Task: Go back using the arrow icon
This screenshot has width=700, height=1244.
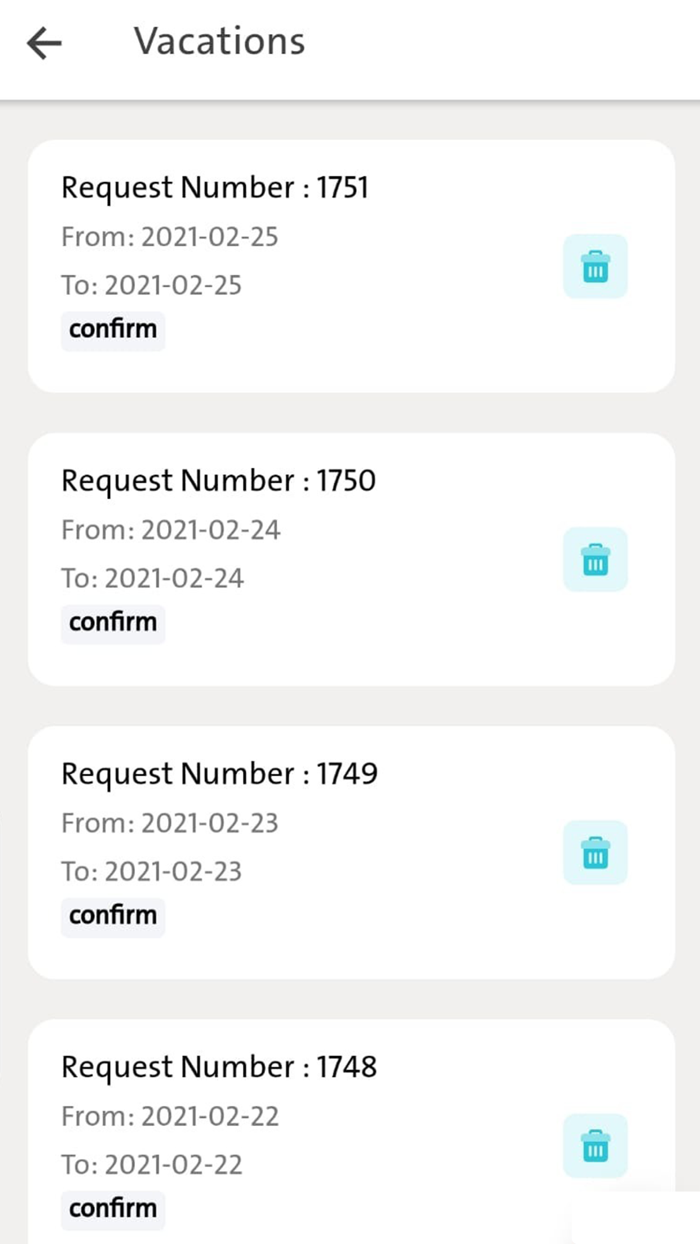Action: click(45, 43)
